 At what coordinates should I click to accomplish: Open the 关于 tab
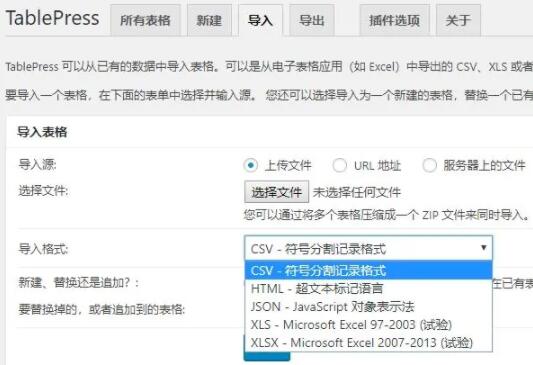coord(458,20)
